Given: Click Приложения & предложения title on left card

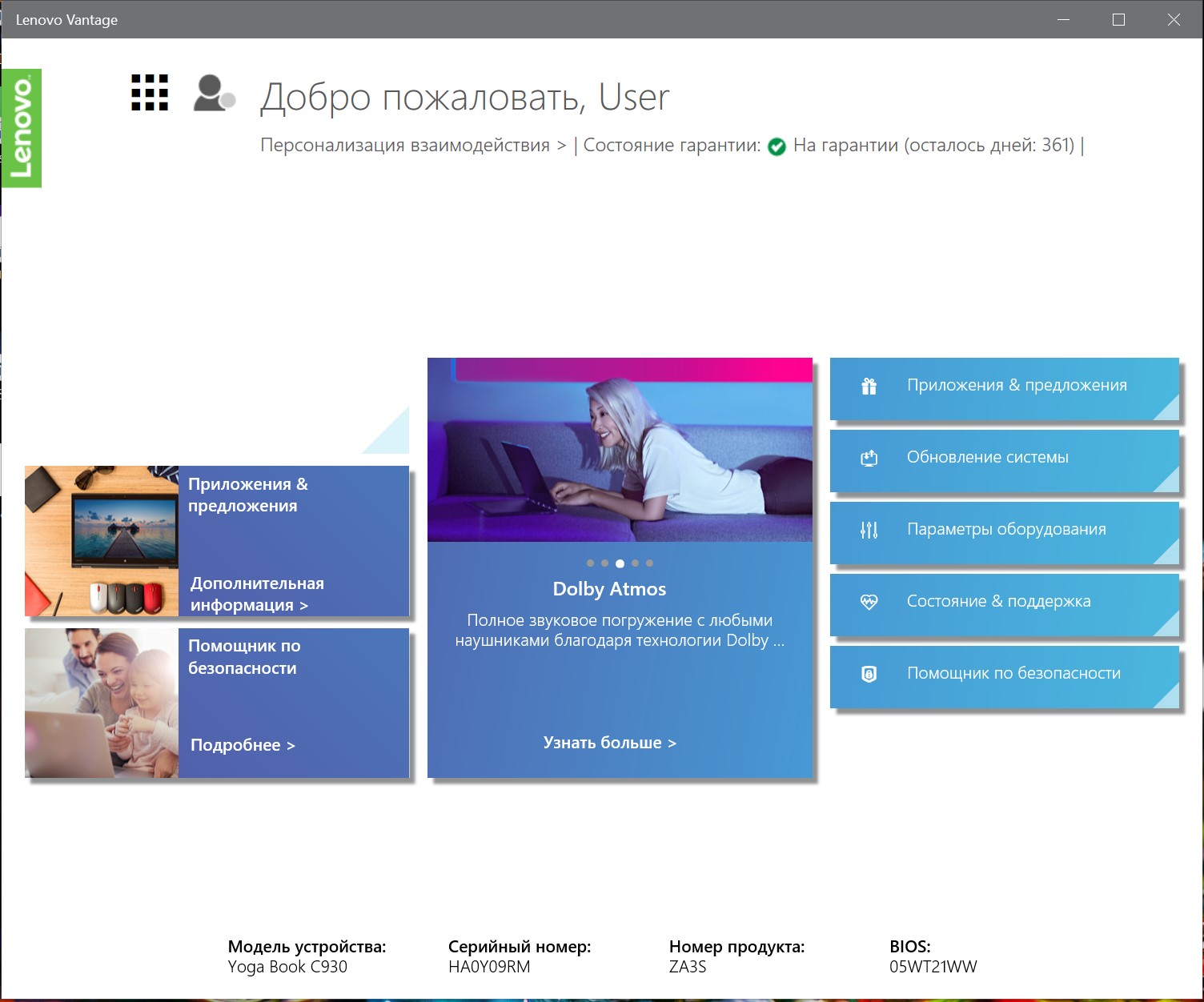Looking at the screenshot, I should click(248, 495).
